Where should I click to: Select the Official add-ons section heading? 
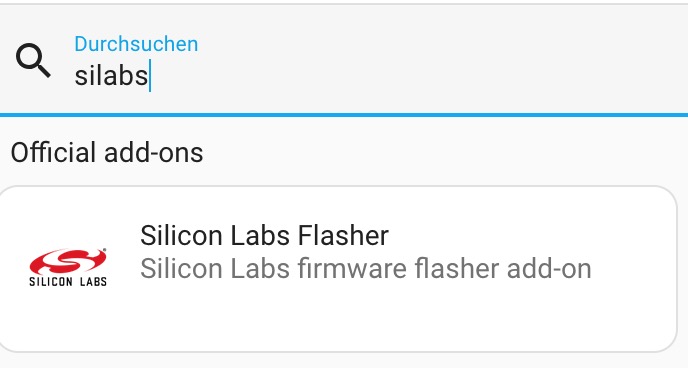pos(107,152)
